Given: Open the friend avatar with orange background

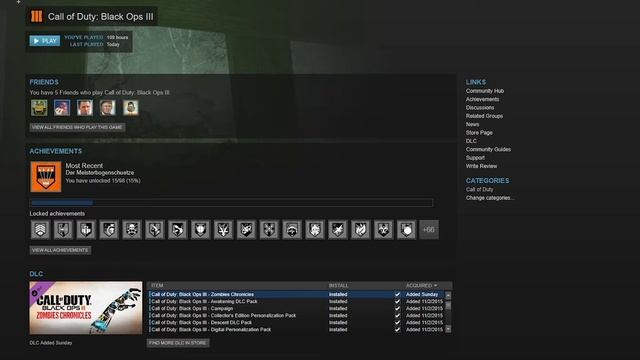Looking at the screenshot, I should pos(131,108).
